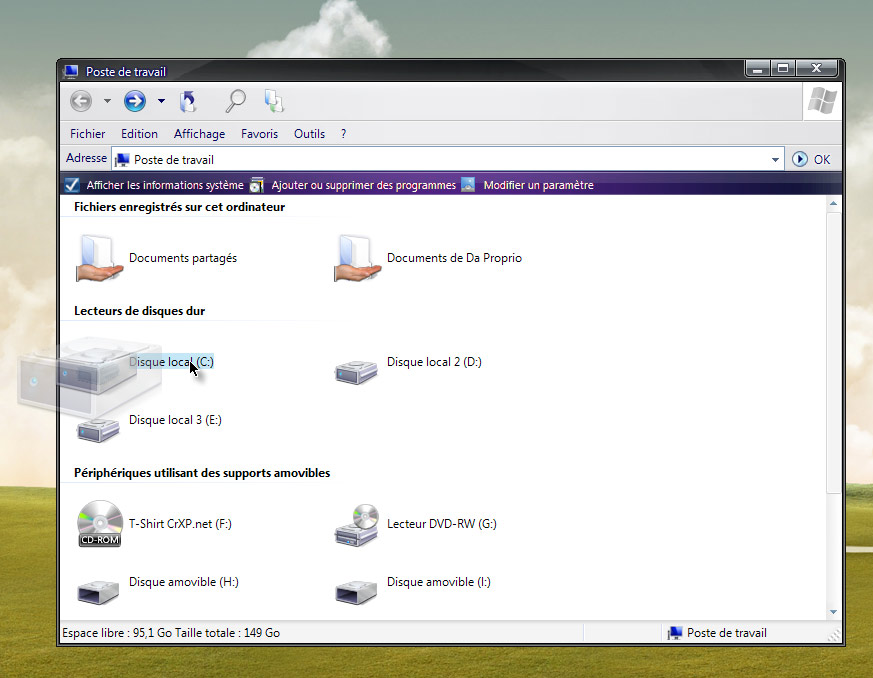Screen dimensions: 873x678
Task: Click the add/remove programs icon
Action: point(257,185)
